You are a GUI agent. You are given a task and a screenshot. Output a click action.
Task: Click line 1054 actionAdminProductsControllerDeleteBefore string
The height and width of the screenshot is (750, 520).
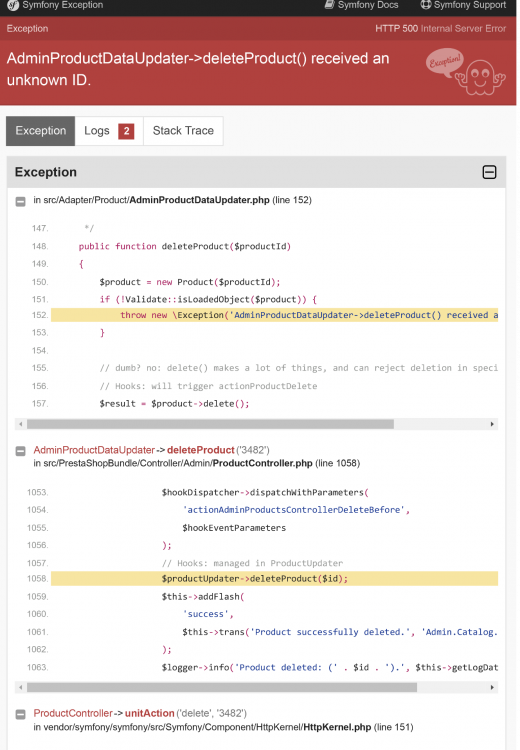point(296,510)
